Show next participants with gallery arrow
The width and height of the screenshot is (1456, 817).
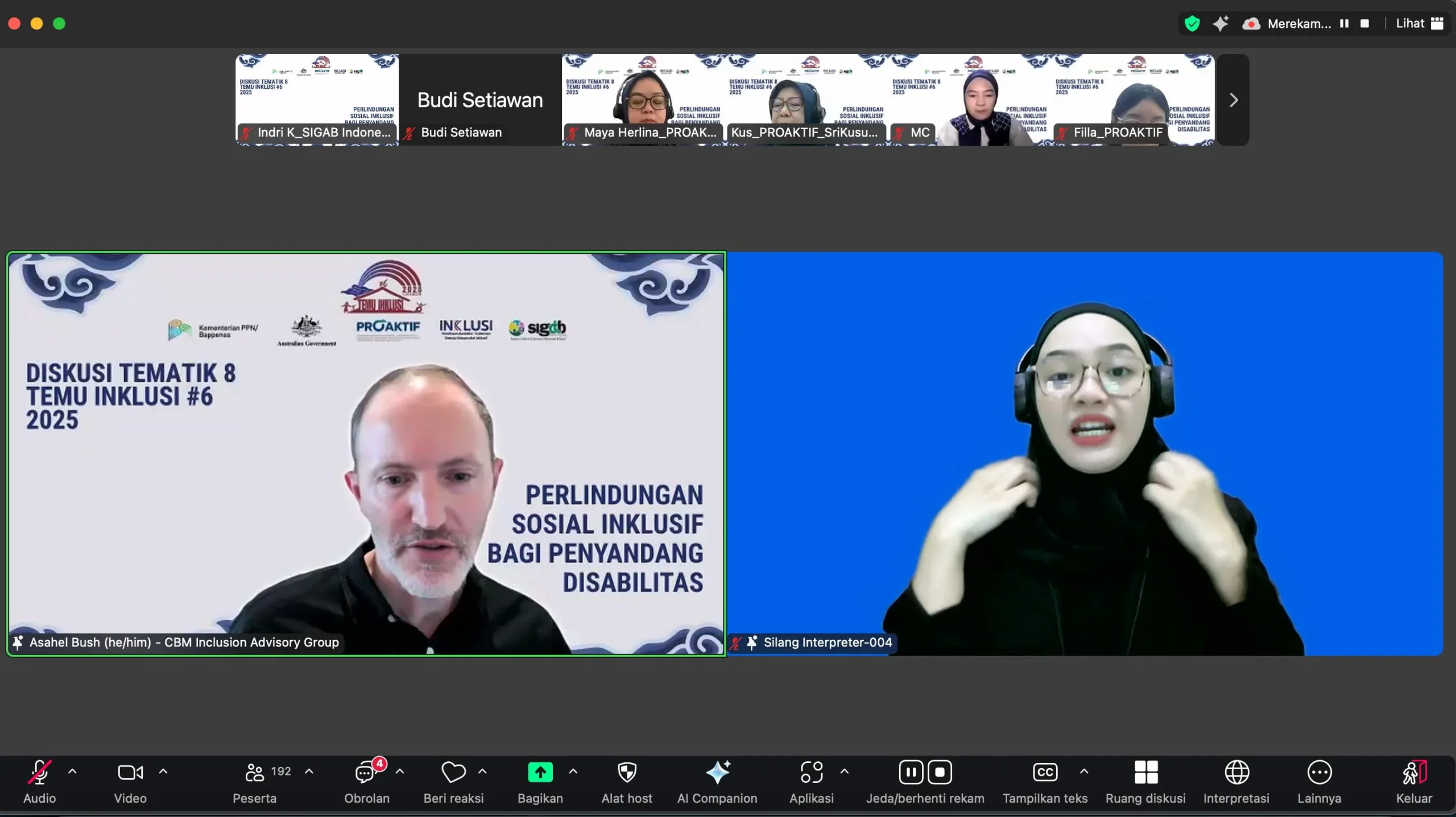pos(1233,100)
